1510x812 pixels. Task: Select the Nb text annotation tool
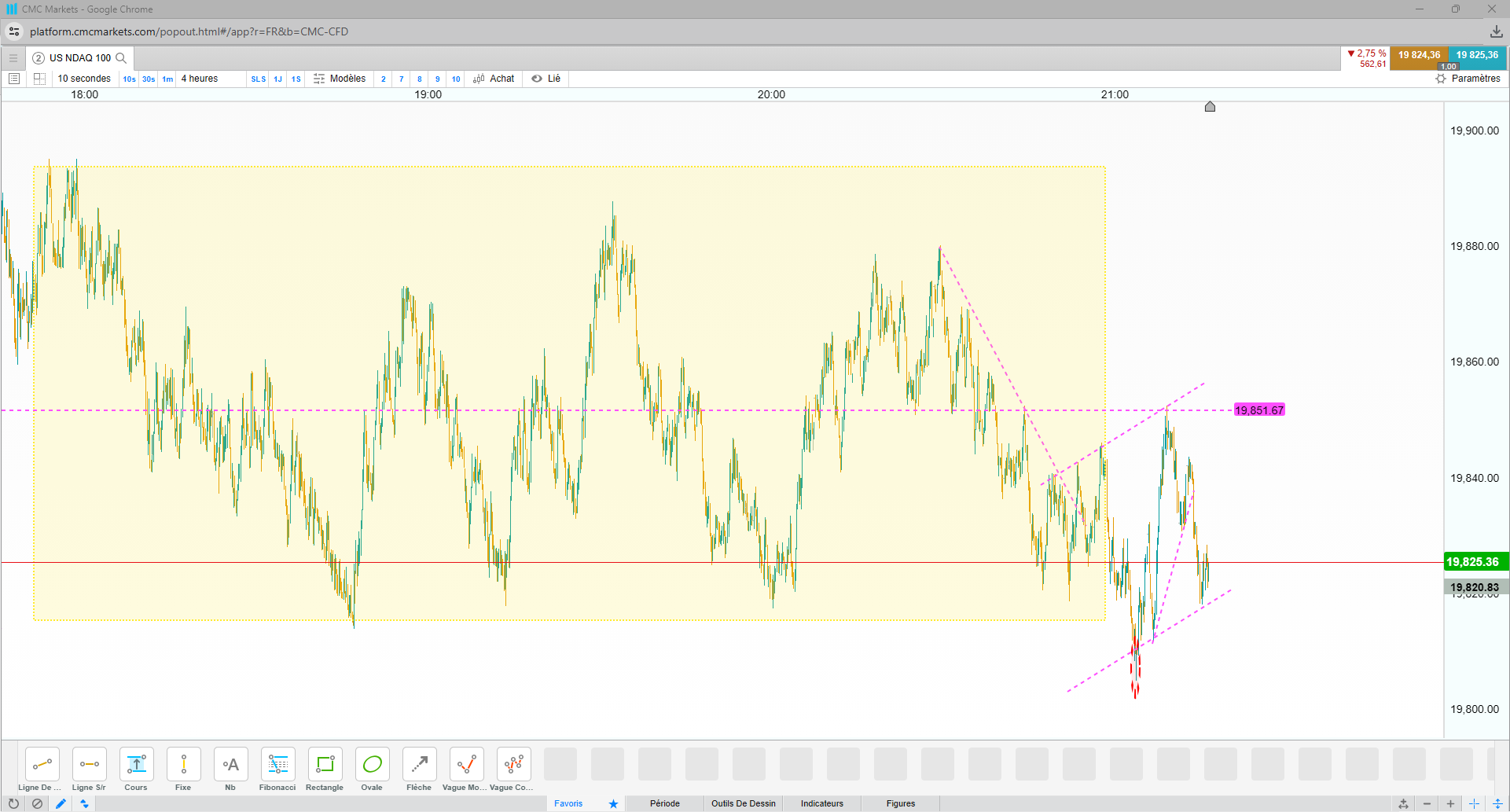pyautogui.click(x=231, y=764)
